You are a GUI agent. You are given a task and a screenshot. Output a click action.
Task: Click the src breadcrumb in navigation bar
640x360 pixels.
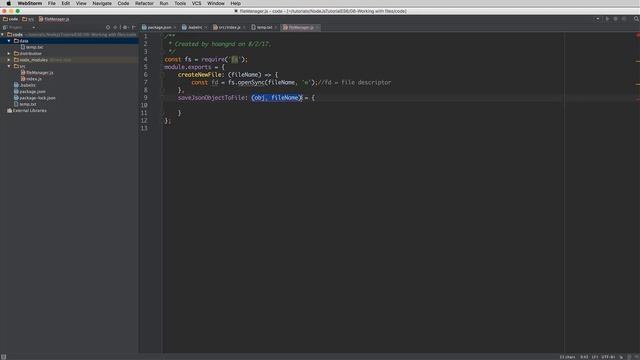click(28, 19)
